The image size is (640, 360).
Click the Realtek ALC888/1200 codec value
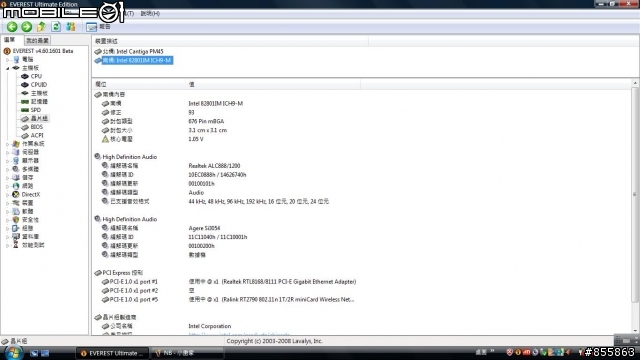pos(214,166)
